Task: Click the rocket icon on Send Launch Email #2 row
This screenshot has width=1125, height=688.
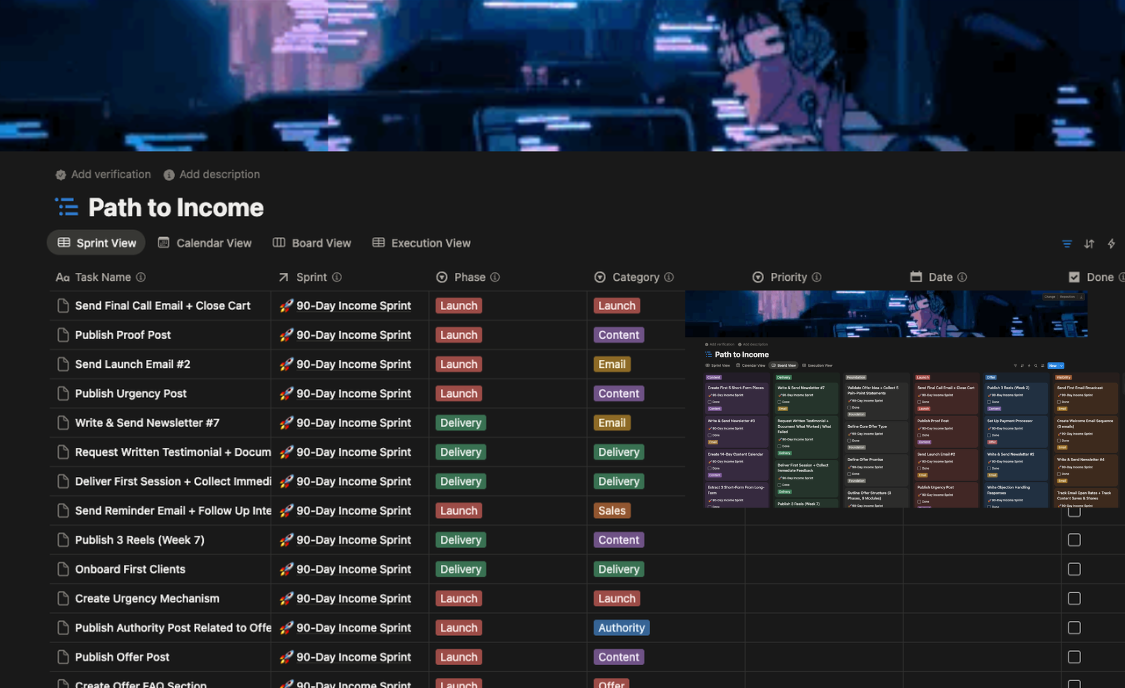Action: tap(286, 364)
